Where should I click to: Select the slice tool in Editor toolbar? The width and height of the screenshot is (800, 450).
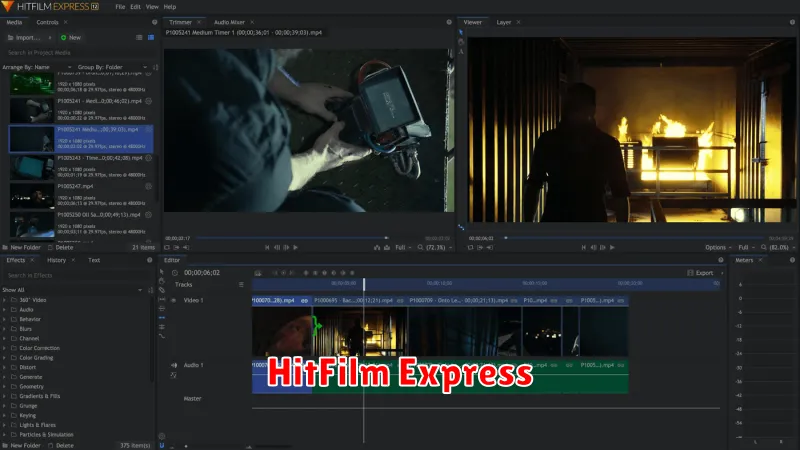(x=162, y=290)
